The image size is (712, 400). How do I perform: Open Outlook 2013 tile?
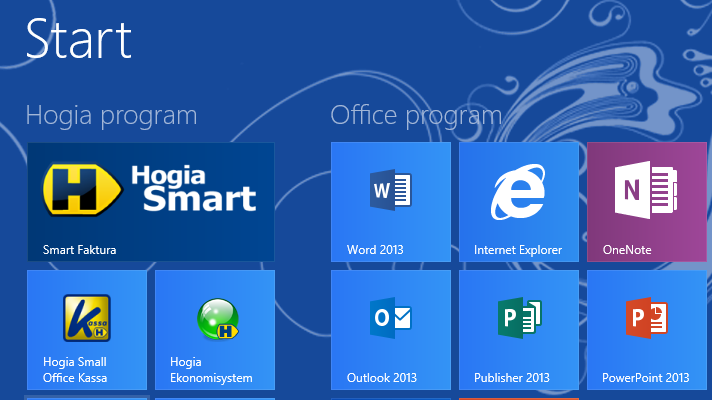391,330
